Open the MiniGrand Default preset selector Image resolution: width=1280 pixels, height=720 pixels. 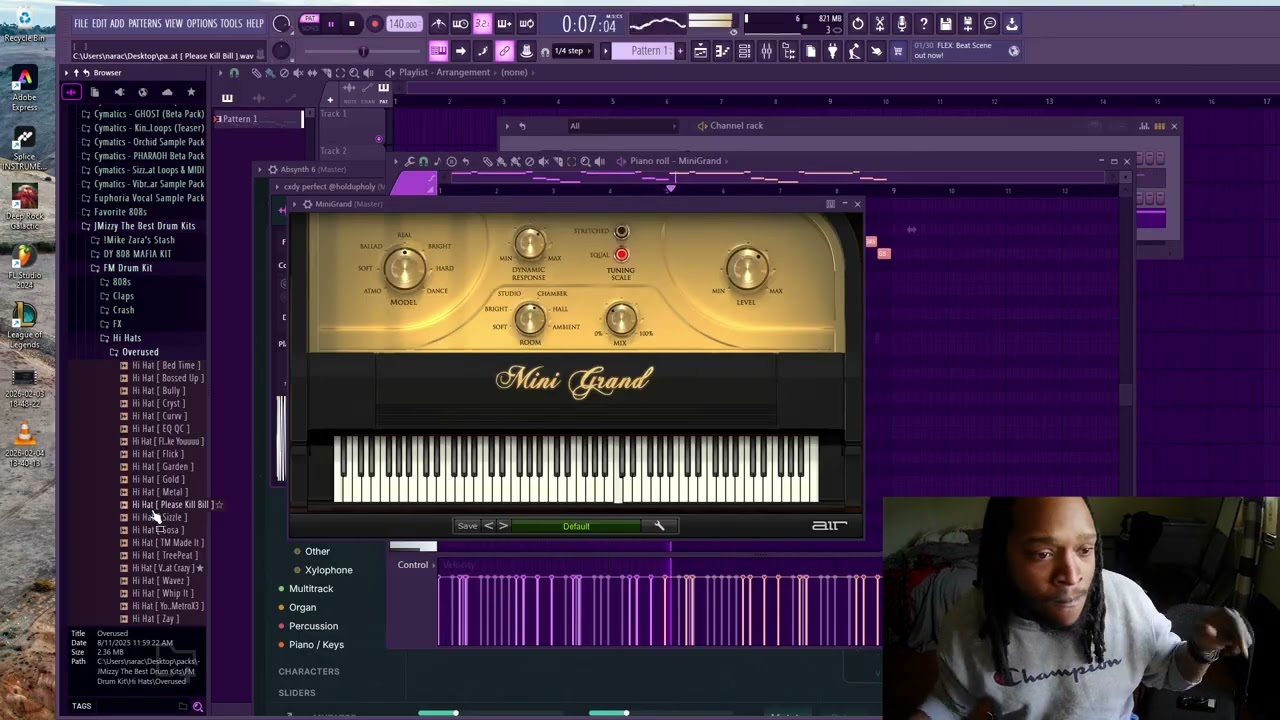[x=576, y=526]
